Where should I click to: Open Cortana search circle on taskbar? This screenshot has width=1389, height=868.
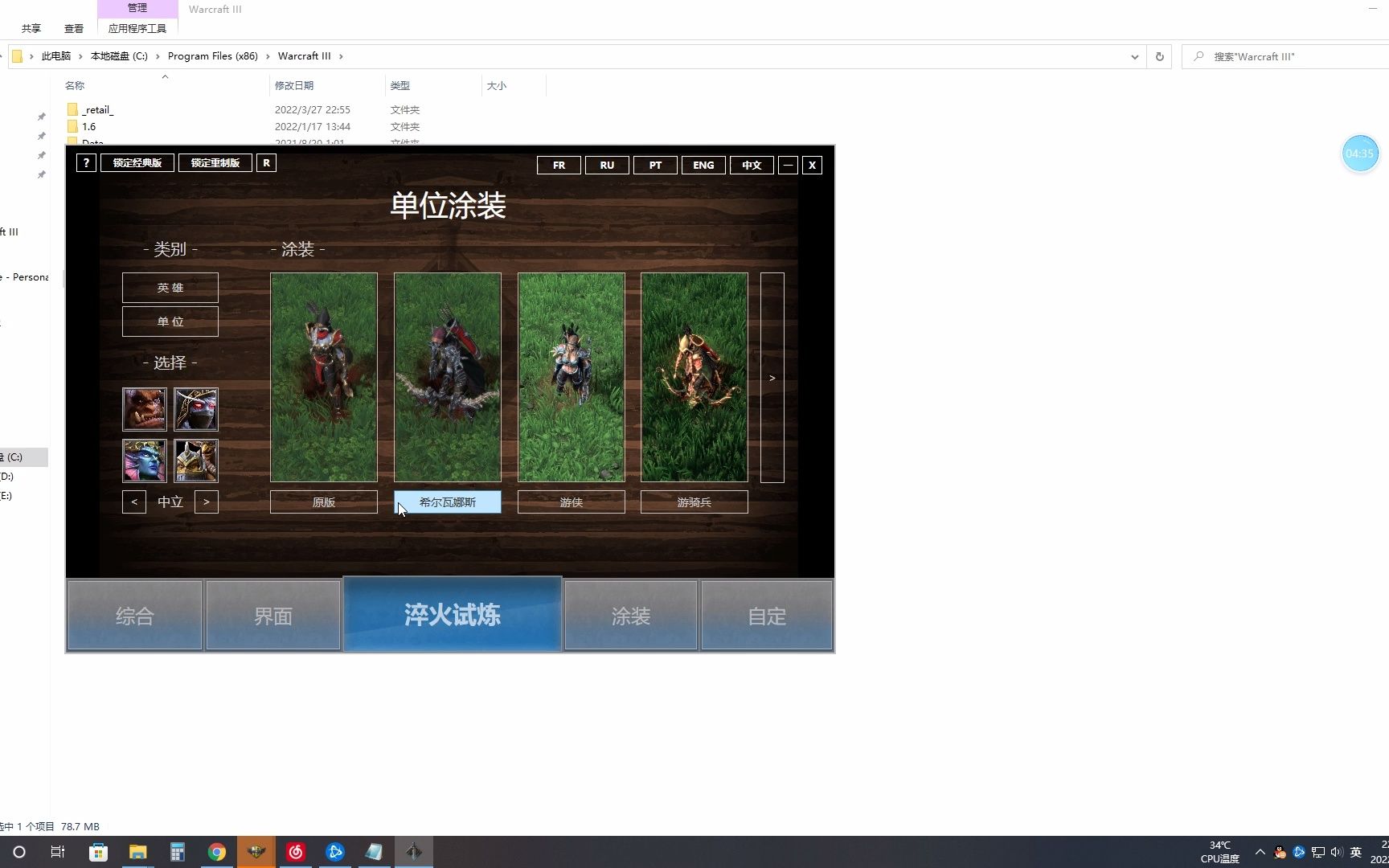[x=19, y=852]
